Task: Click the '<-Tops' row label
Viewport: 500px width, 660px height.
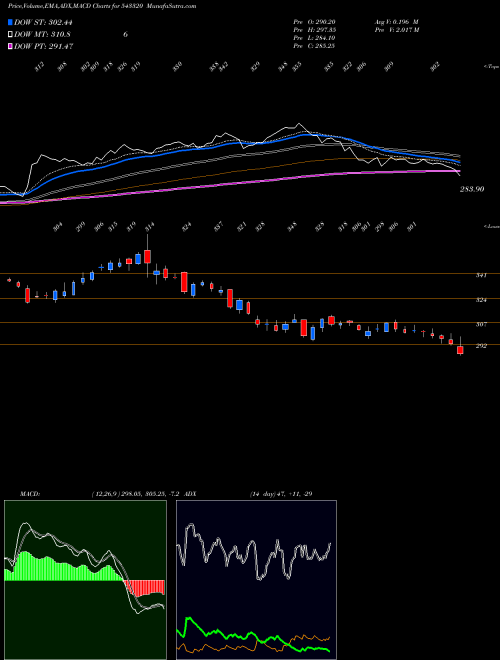Action: point(491,67)
